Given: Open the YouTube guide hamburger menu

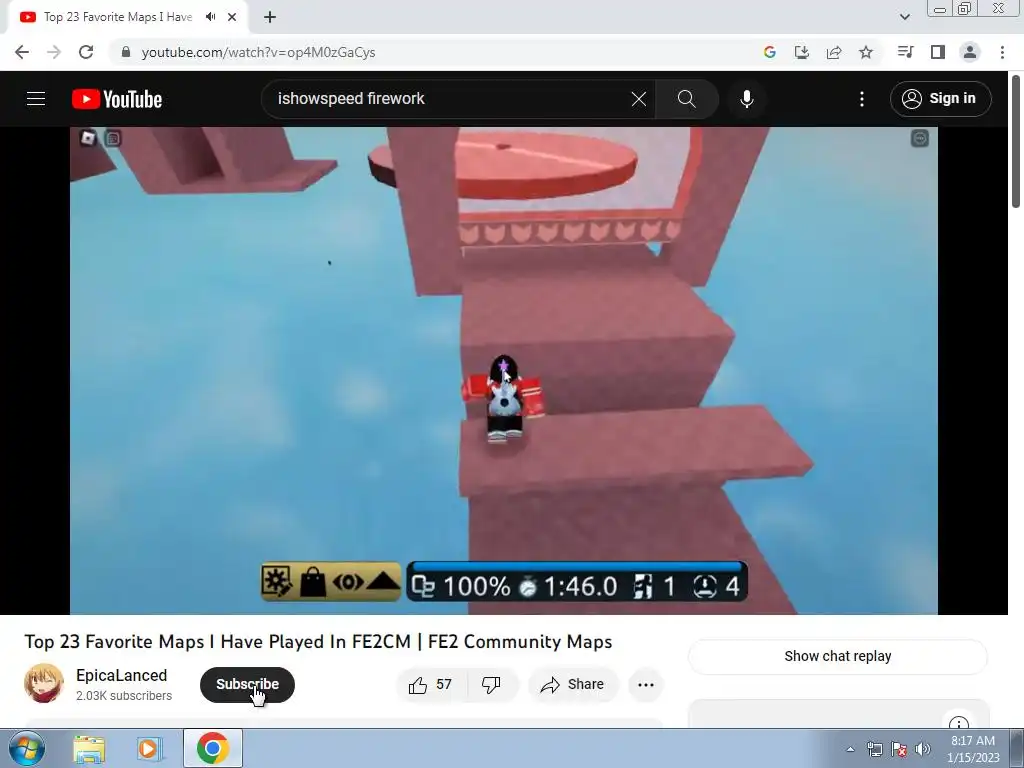Looking at the screenshot, I should coord(36,99).
